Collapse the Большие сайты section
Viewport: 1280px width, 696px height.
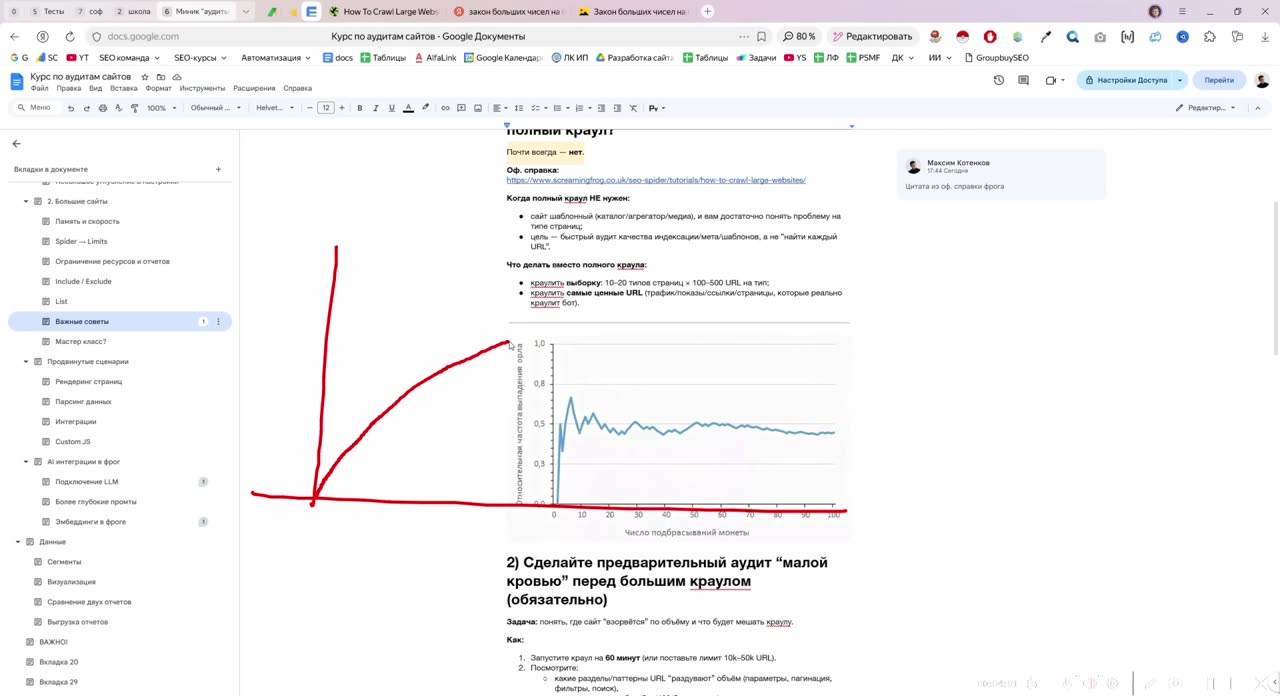(26, 201)
